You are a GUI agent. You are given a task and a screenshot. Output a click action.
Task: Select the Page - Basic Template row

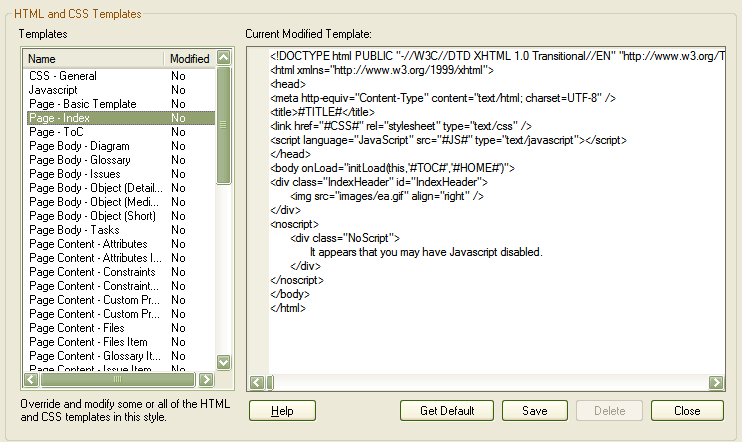point(121,104)
